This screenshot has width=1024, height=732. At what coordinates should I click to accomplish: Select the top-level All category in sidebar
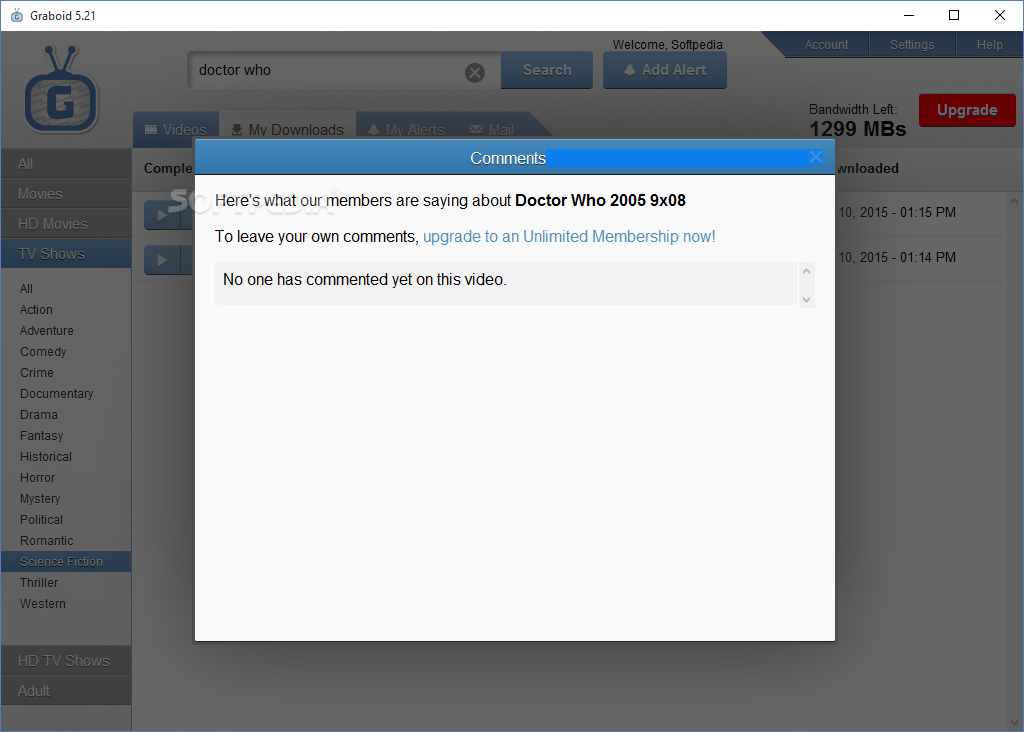[66, 164]
